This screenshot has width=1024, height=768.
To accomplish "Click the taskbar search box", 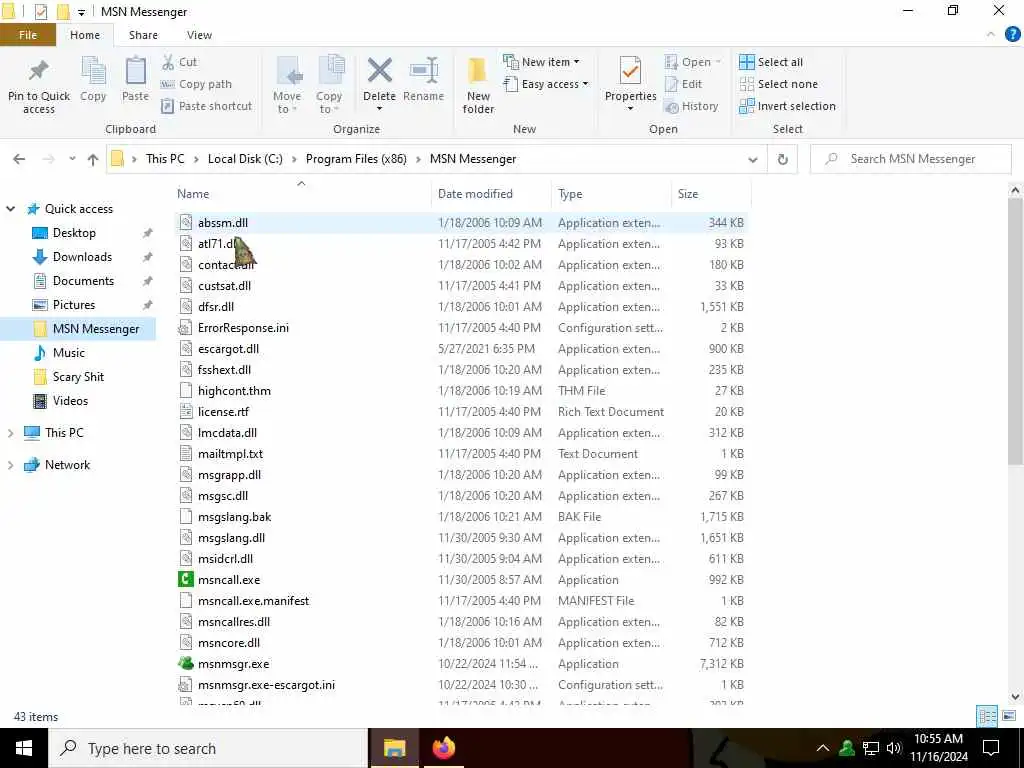I will (209, 748).
